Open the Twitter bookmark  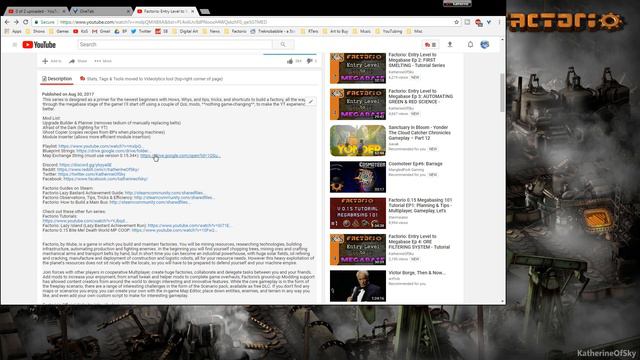click(x=141, y=31)
